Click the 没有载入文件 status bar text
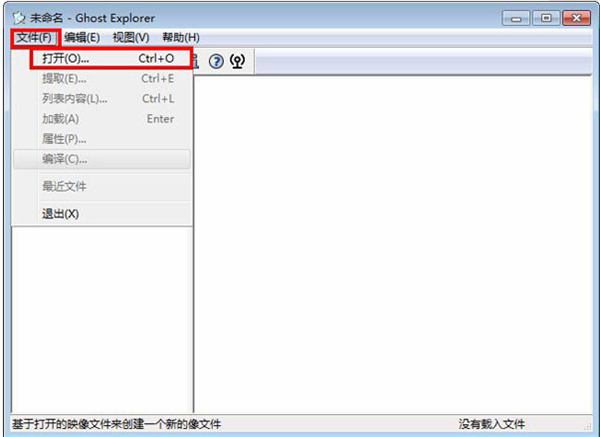 point(492,424)
